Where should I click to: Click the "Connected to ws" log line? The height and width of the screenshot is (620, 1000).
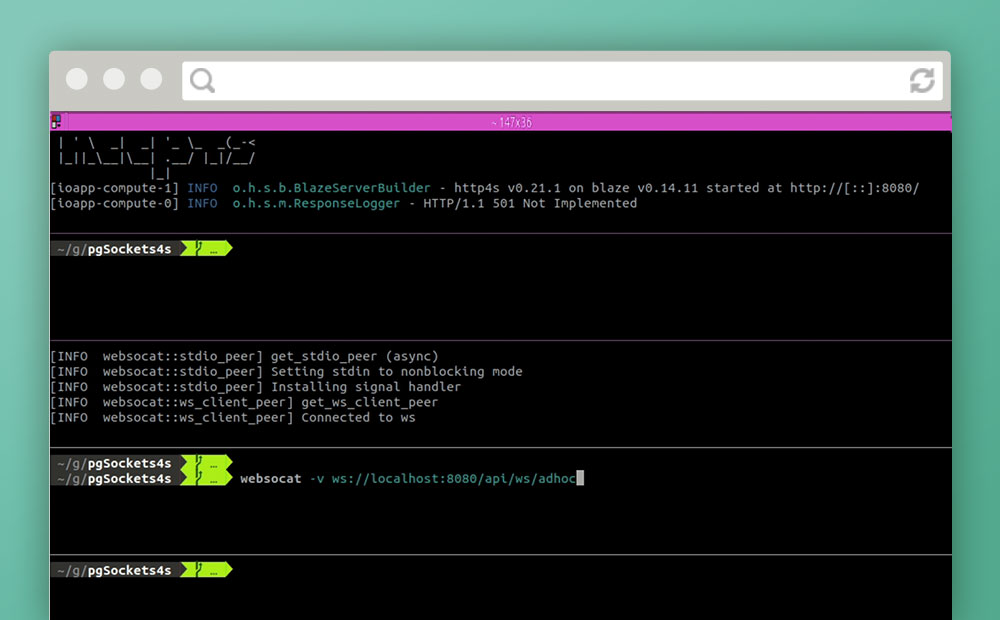coord(358,417)
